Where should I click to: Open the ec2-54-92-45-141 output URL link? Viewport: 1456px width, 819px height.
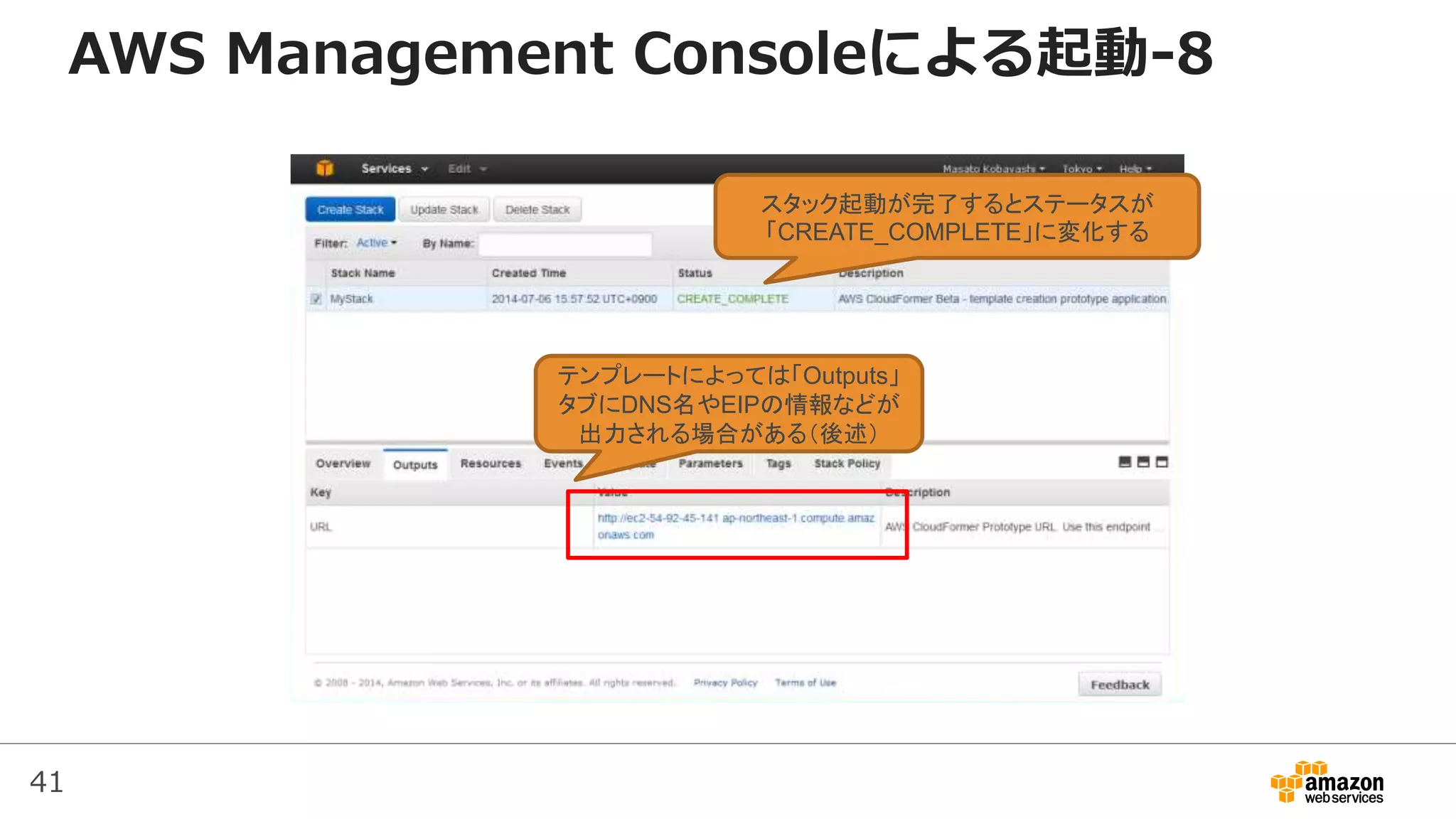coord(736,526)
